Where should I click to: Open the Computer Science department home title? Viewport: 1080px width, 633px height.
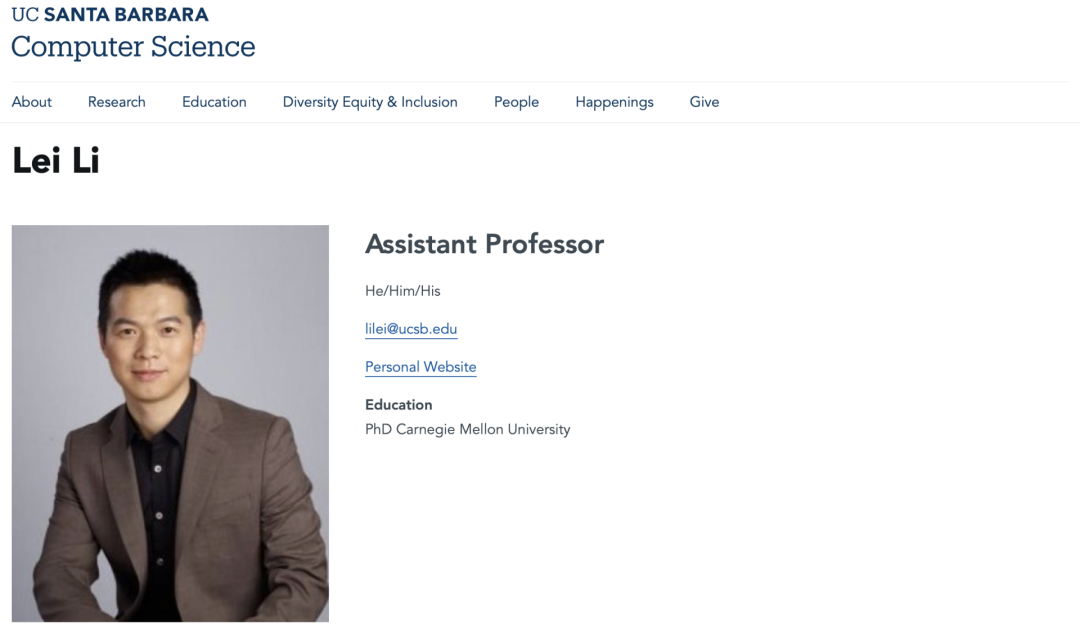(x=133, y=47)
